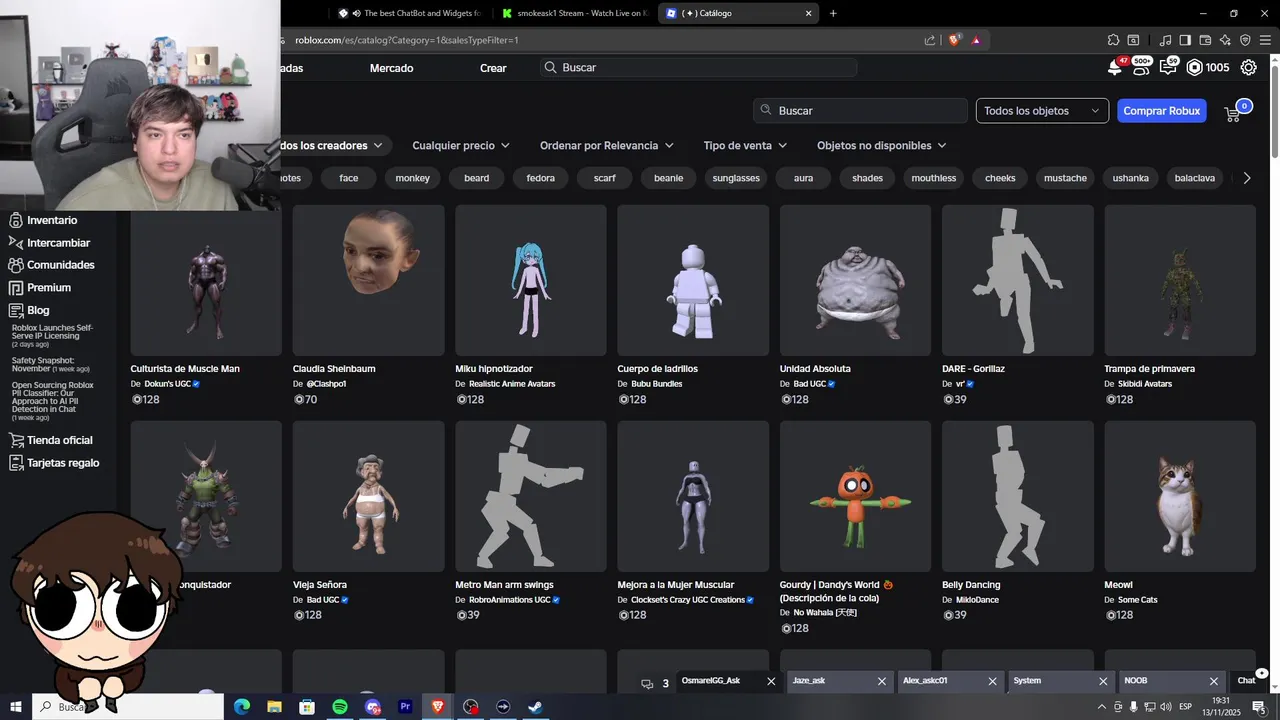Close Jaze_ask chat tab
This screenshot has width=1280, height=720.
coord(882,681)
